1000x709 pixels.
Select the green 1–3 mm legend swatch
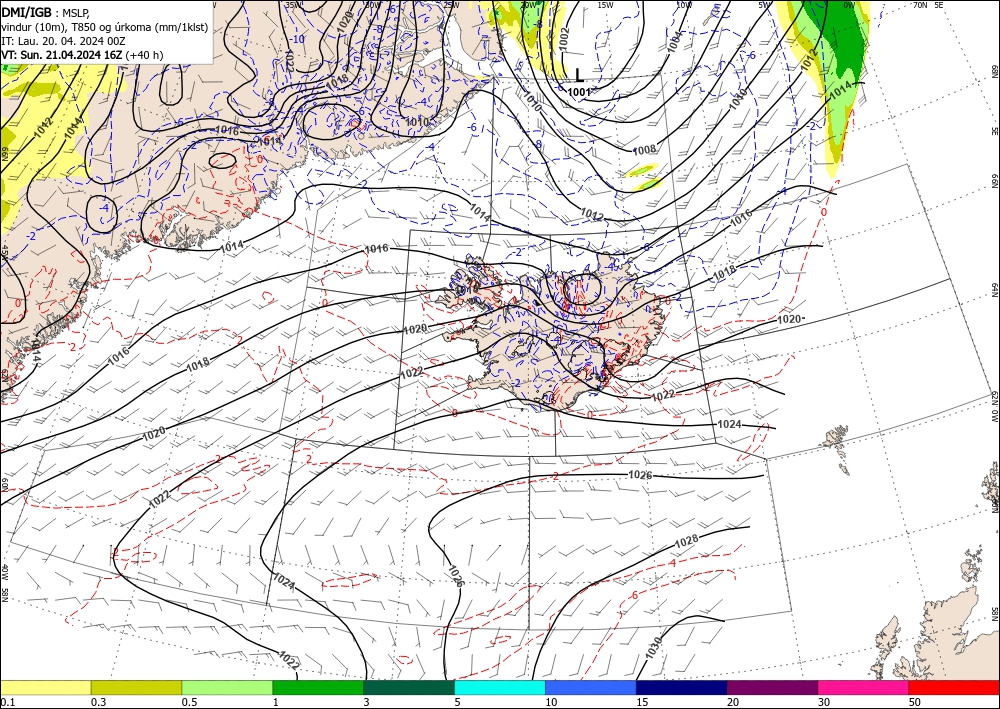tap(318, 687)
